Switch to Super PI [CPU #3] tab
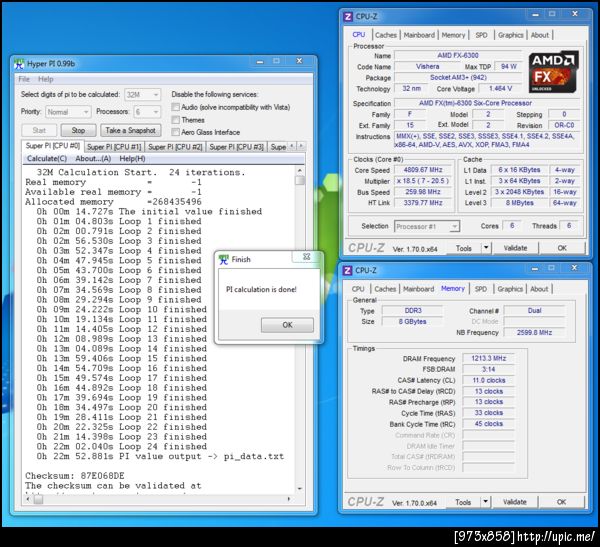This screenshot has width=600, height=547. (x=236, y=147)
